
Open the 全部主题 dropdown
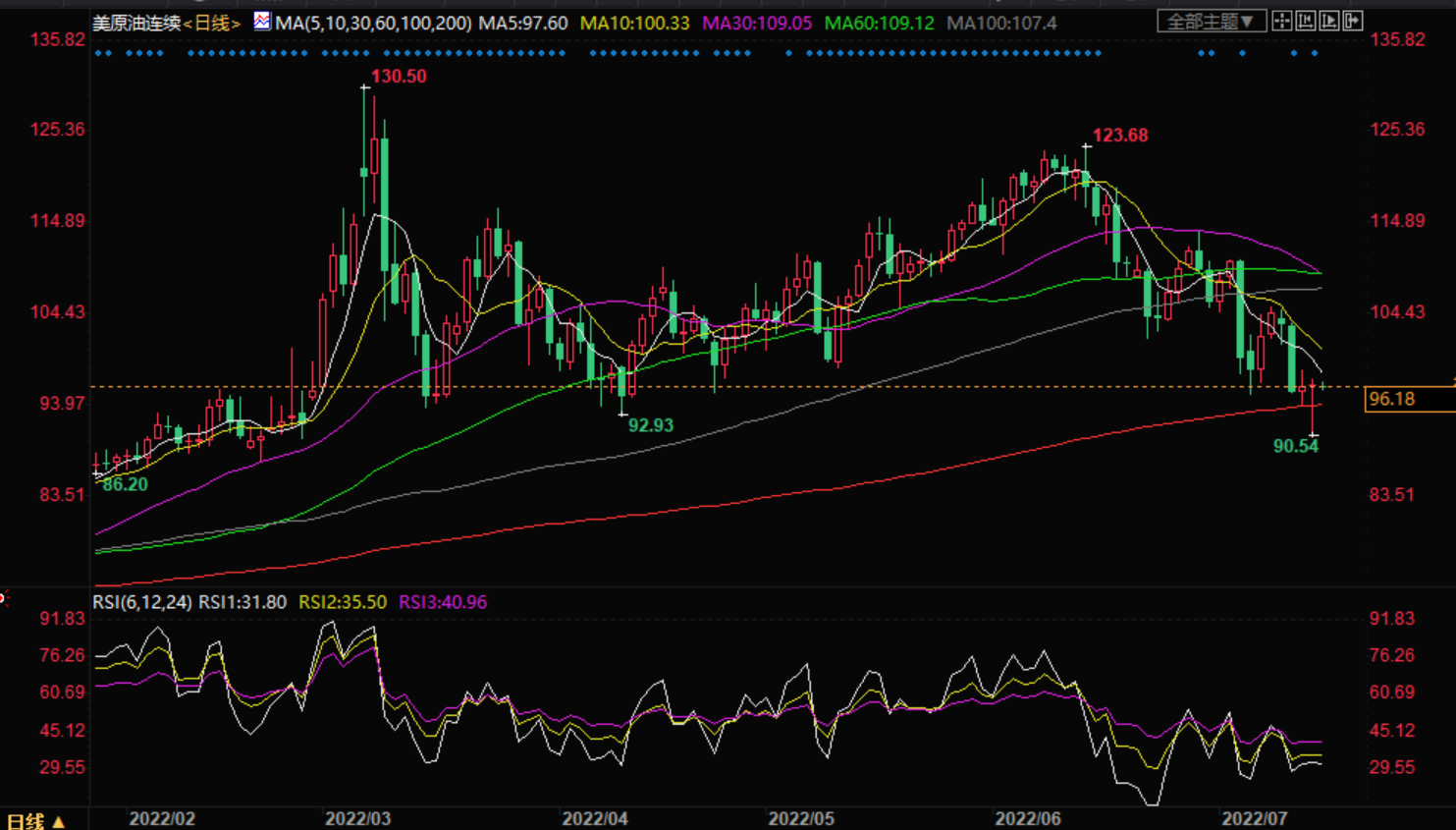(1210, 21)
